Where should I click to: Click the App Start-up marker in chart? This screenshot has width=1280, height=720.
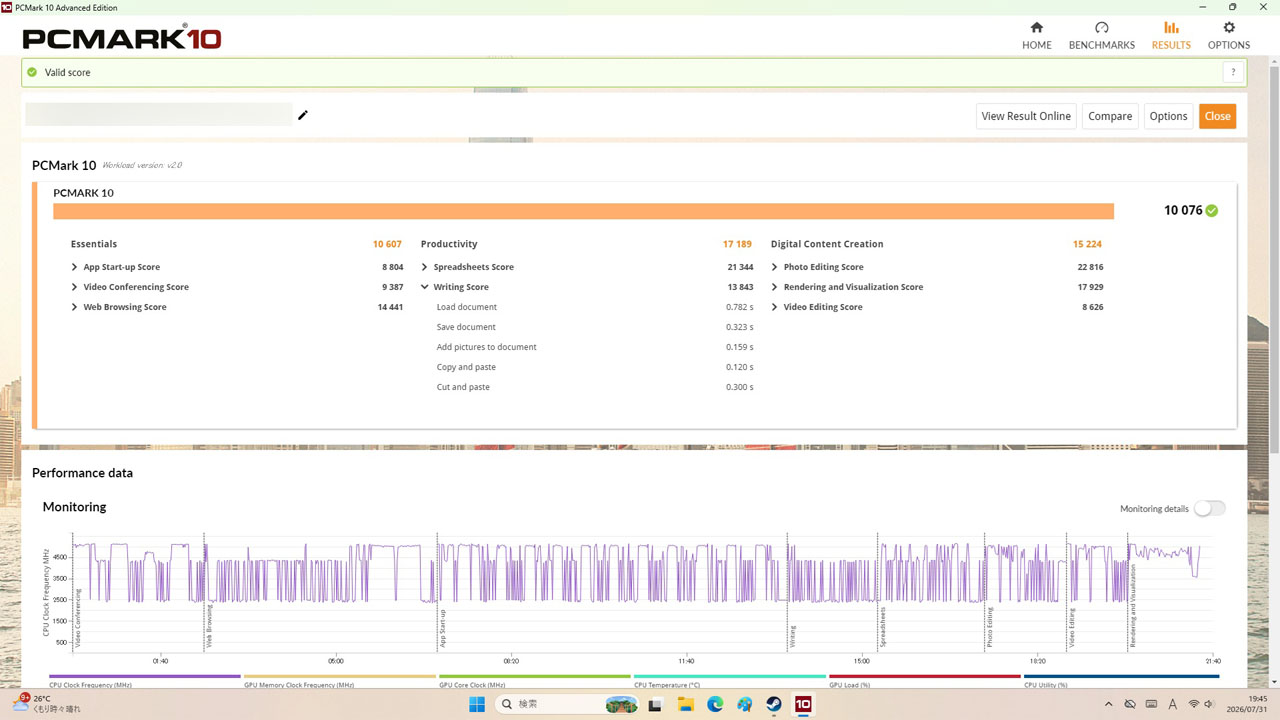[x=443, y=629]
